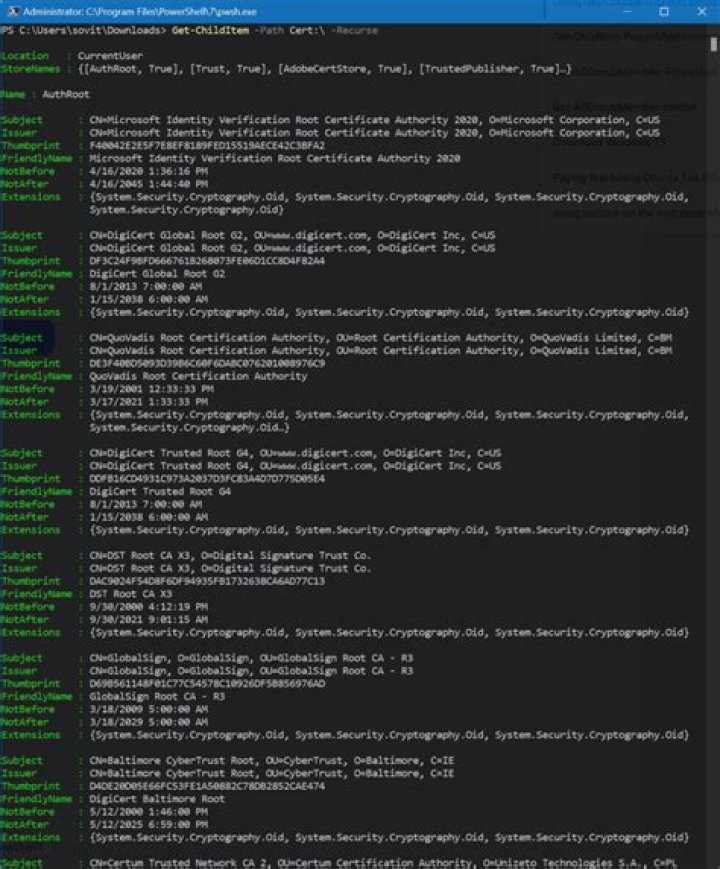Screen dimensions: 720x869
Task: Click the Subject line 'CN=Baltimore CyberTrust Root'
Action: pos(272,761)
